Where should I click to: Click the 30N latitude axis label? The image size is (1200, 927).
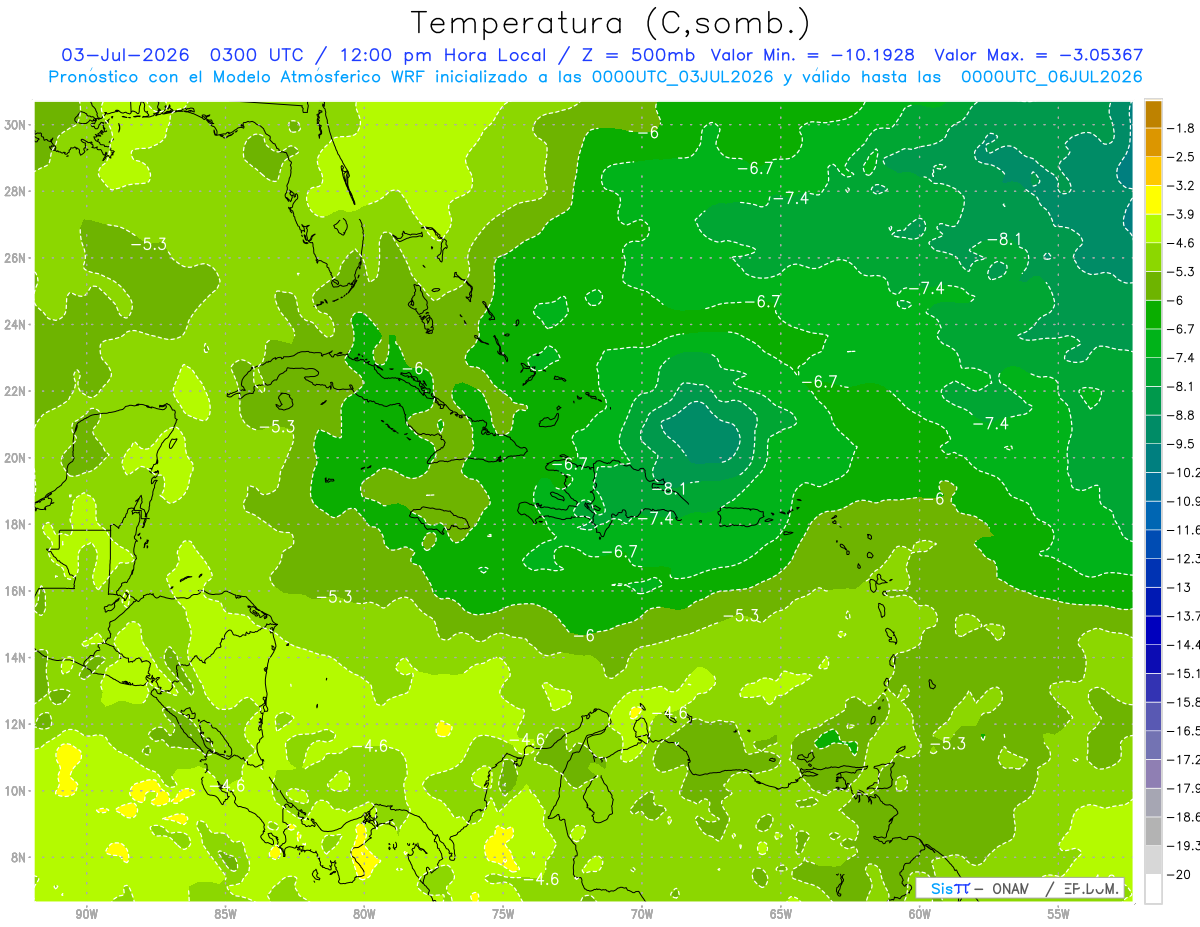click(17, 125)
